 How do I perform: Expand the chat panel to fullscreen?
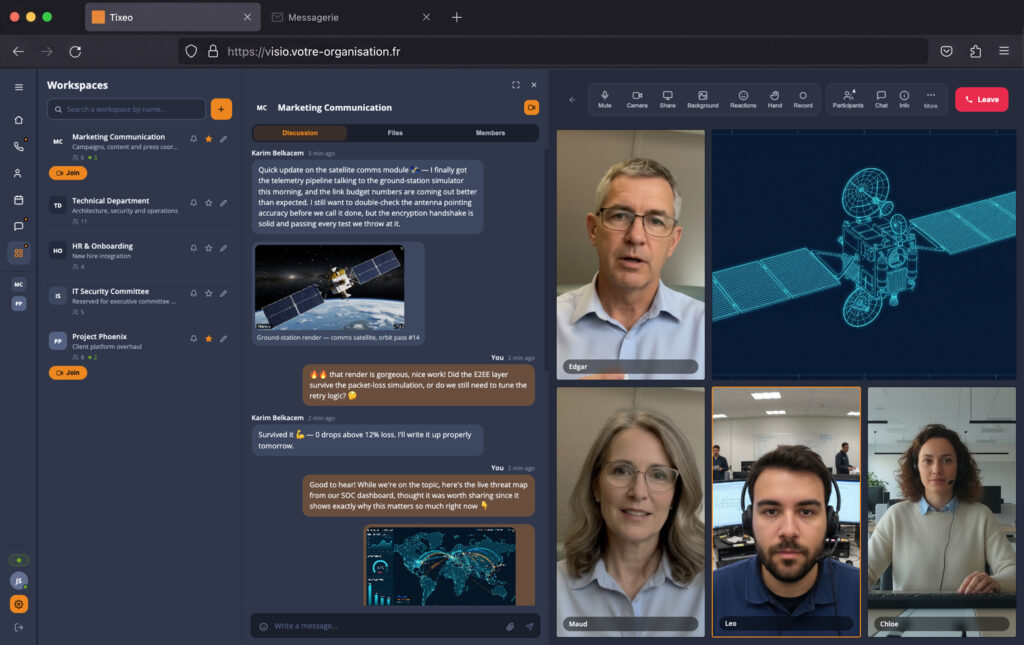click(x=516, y=85)
